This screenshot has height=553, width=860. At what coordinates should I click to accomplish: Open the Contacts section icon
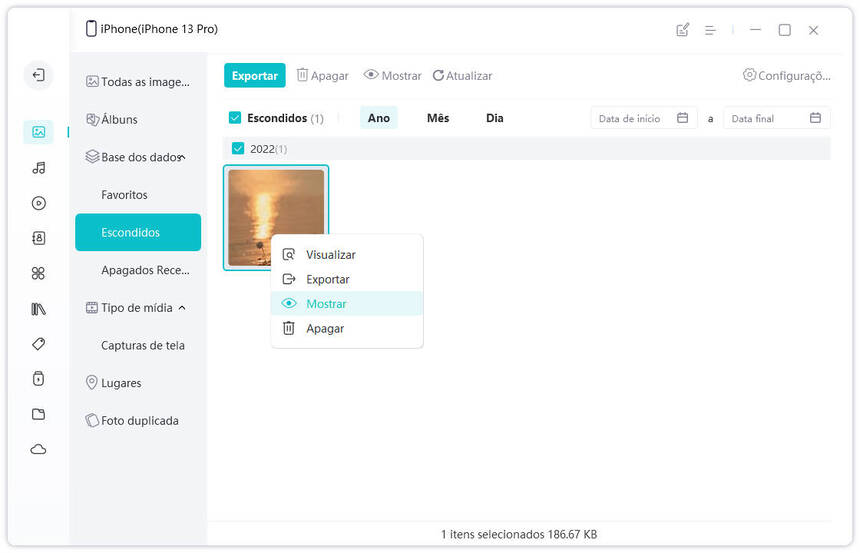pyautogui.click(x=38, y=238)
